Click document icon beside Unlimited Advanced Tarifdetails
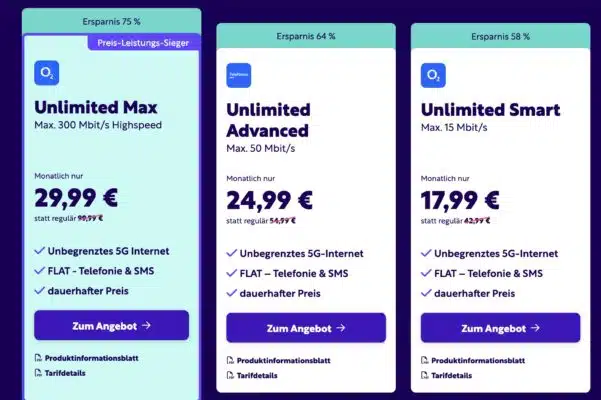Viewport: 601px width, 400px height. click(227, 375)
